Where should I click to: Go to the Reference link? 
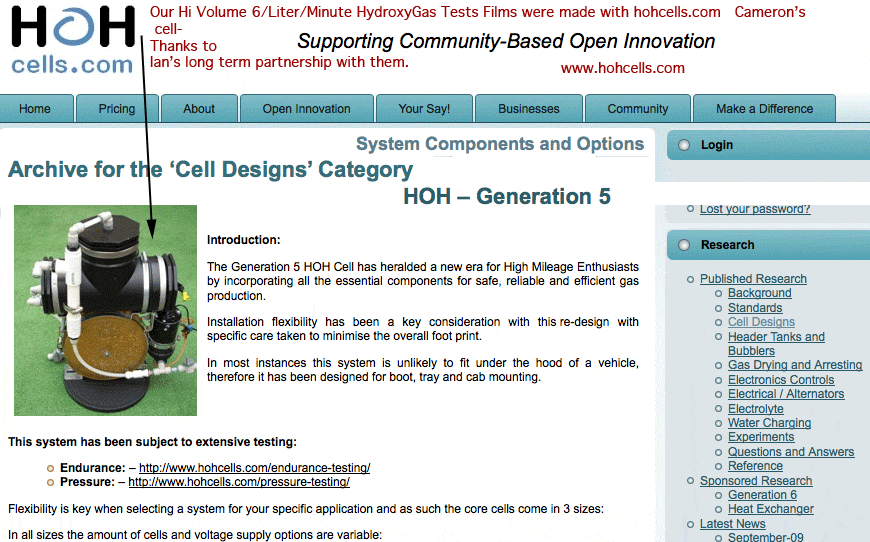point(755,466)
